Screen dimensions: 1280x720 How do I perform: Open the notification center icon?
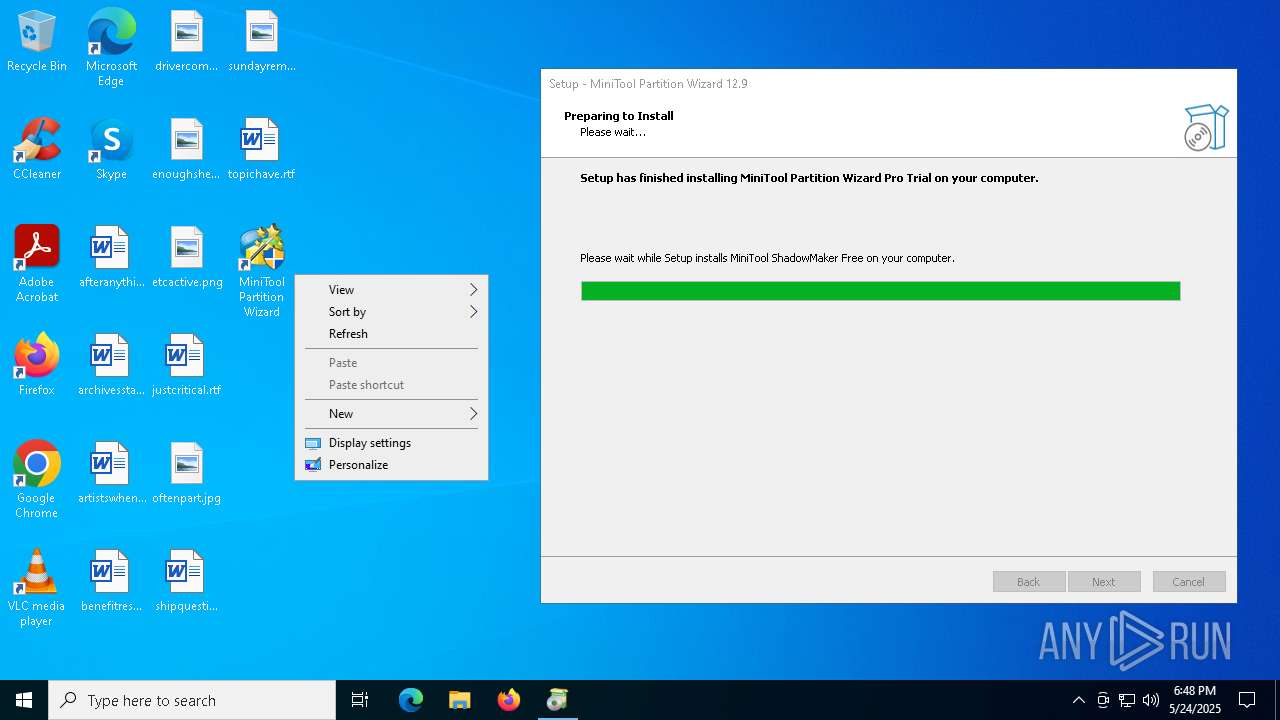click(1247, 700)
